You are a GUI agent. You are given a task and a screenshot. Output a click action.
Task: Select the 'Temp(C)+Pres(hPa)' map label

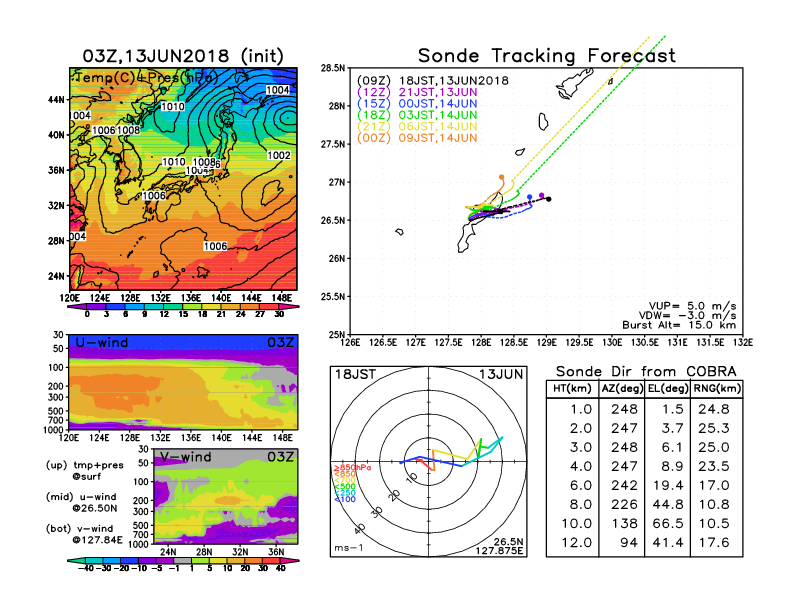(x=146, y=77)
